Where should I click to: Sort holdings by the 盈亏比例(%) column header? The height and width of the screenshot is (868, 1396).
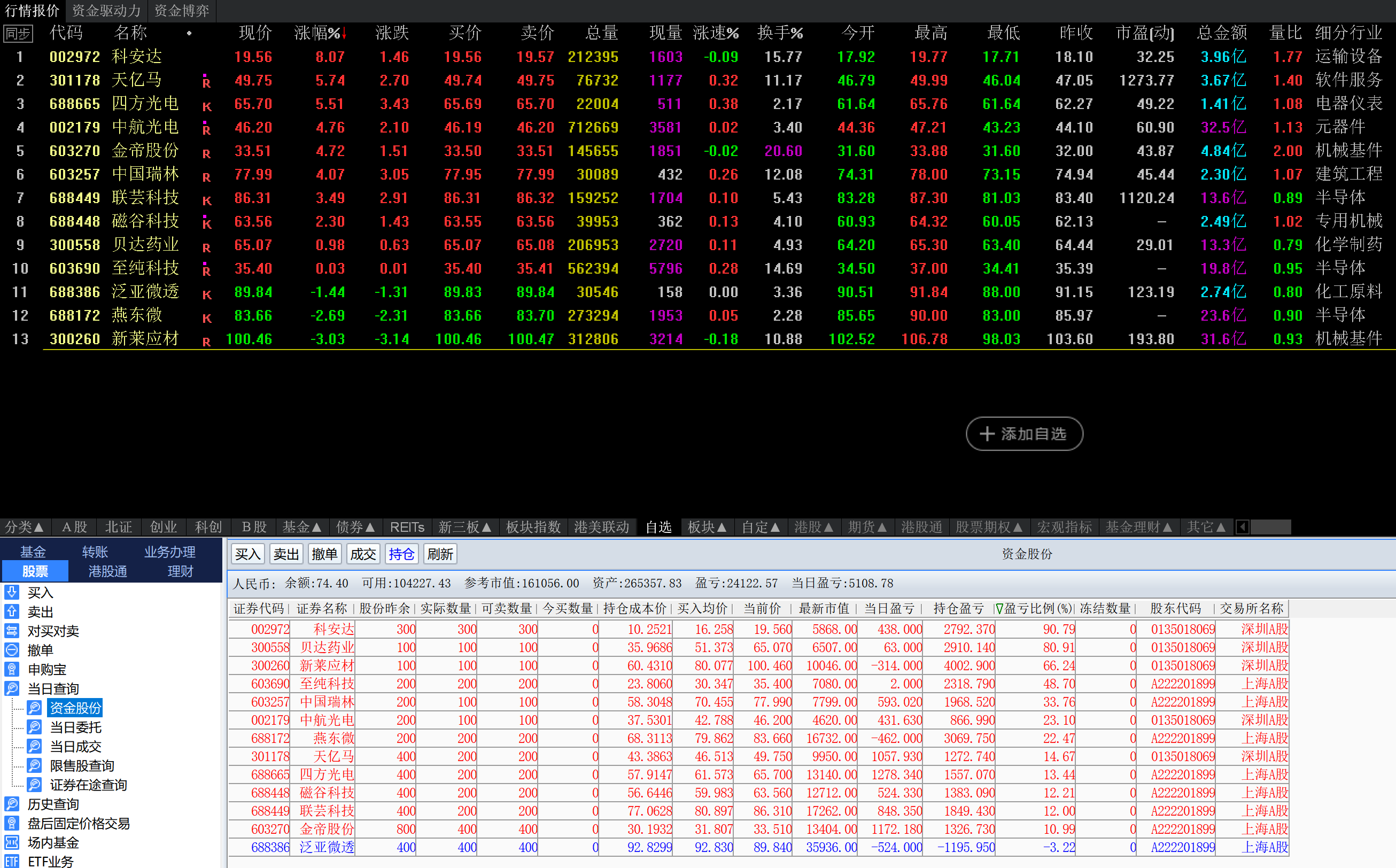[1034, 608]
